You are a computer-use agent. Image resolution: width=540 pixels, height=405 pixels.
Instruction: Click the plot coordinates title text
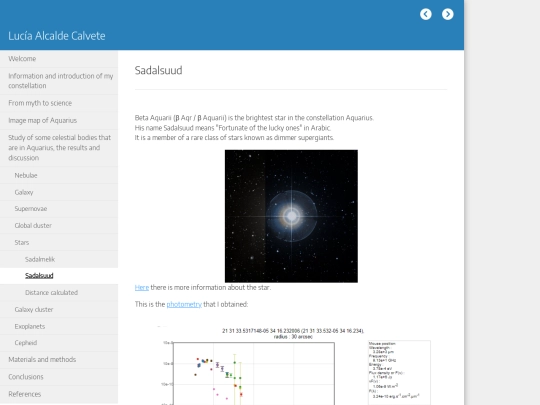coord(293,334)
